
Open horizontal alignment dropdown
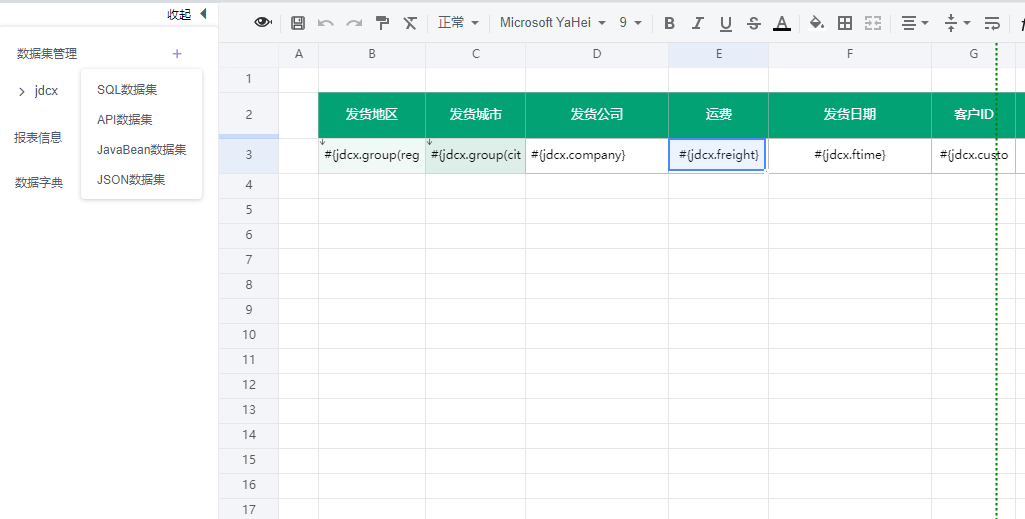click(x=915, y=23)
